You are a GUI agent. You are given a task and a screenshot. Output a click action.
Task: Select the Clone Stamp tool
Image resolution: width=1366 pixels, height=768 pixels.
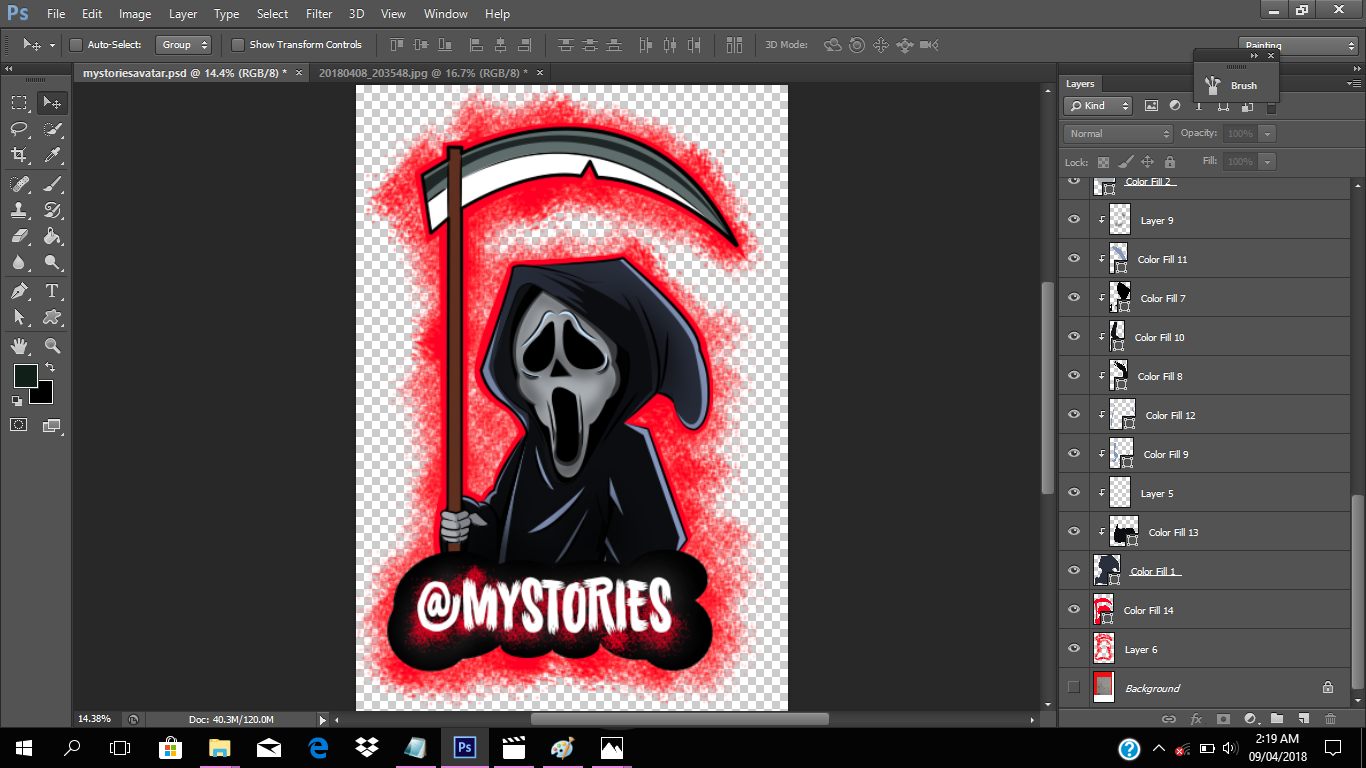click(19, 210)
